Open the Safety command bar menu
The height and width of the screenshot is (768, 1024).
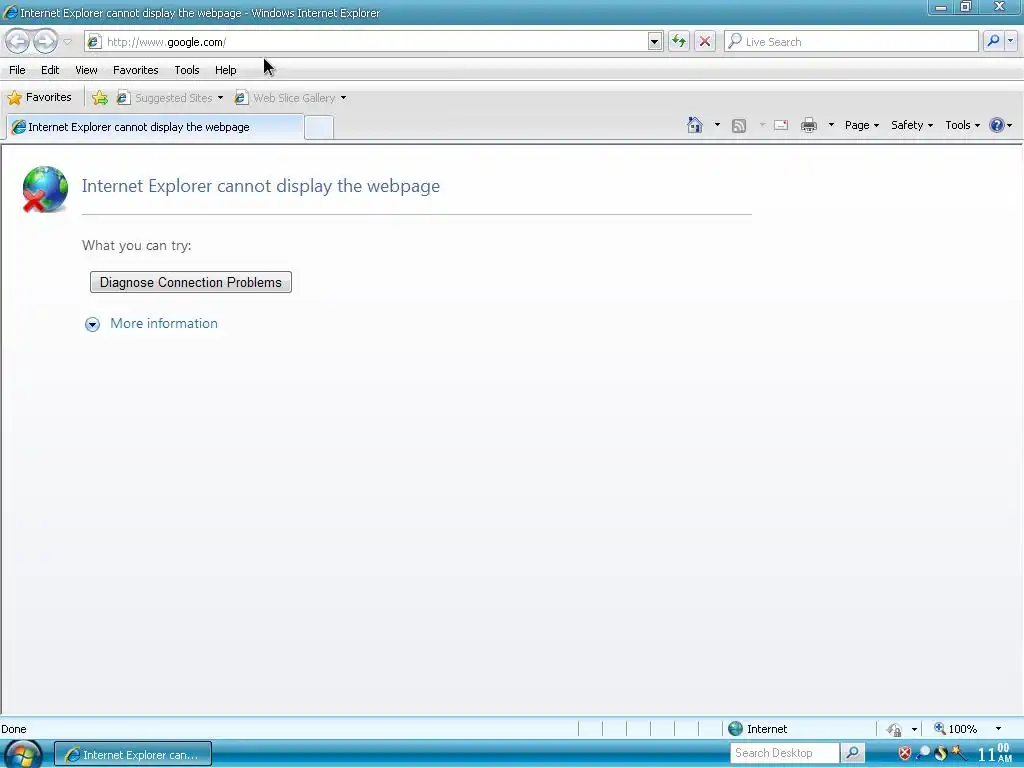coord(912,125)
